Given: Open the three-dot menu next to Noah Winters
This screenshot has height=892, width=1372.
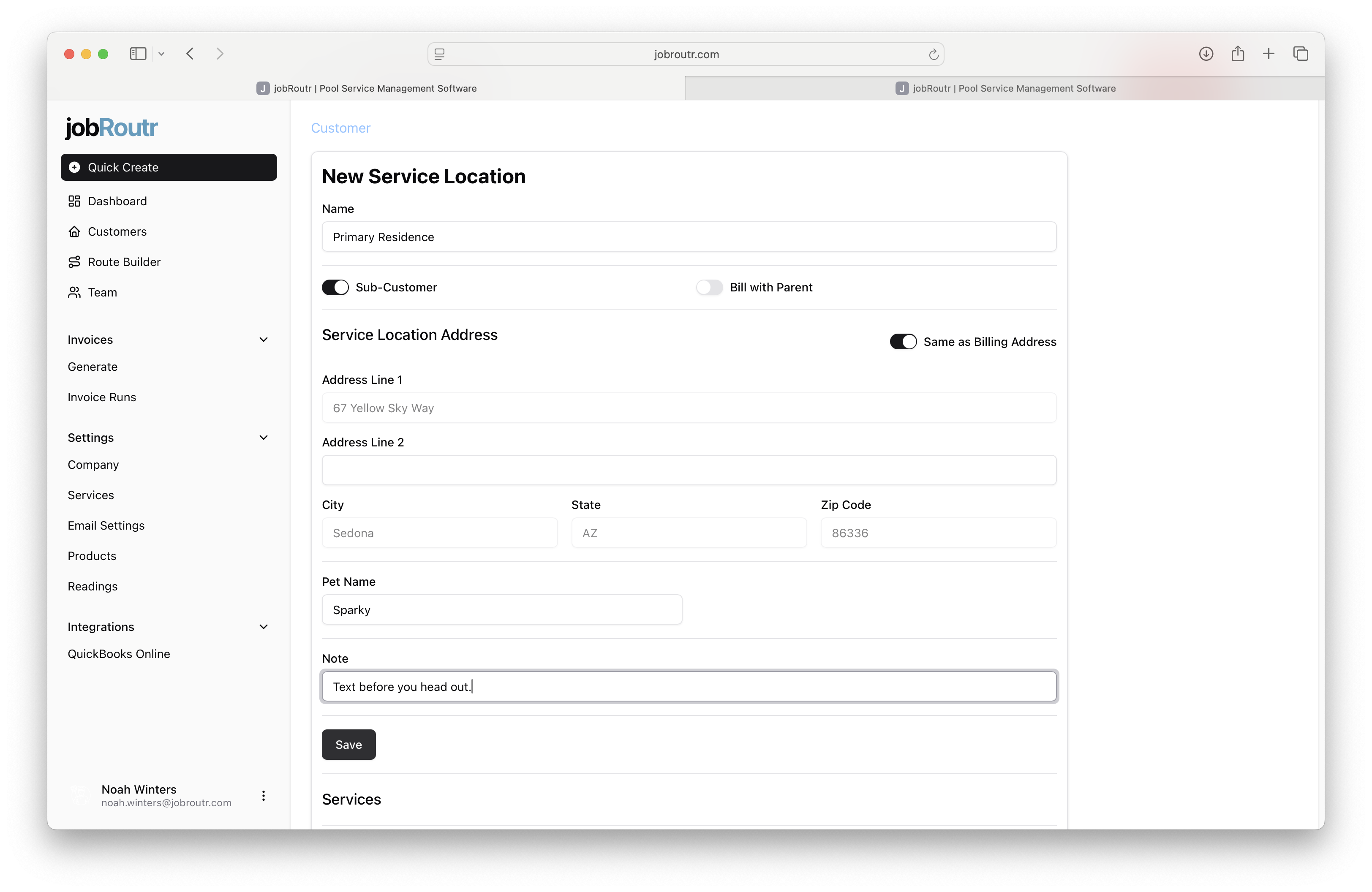Looking at the screenshot, I should pyautogui.click(x=263, y=796).
